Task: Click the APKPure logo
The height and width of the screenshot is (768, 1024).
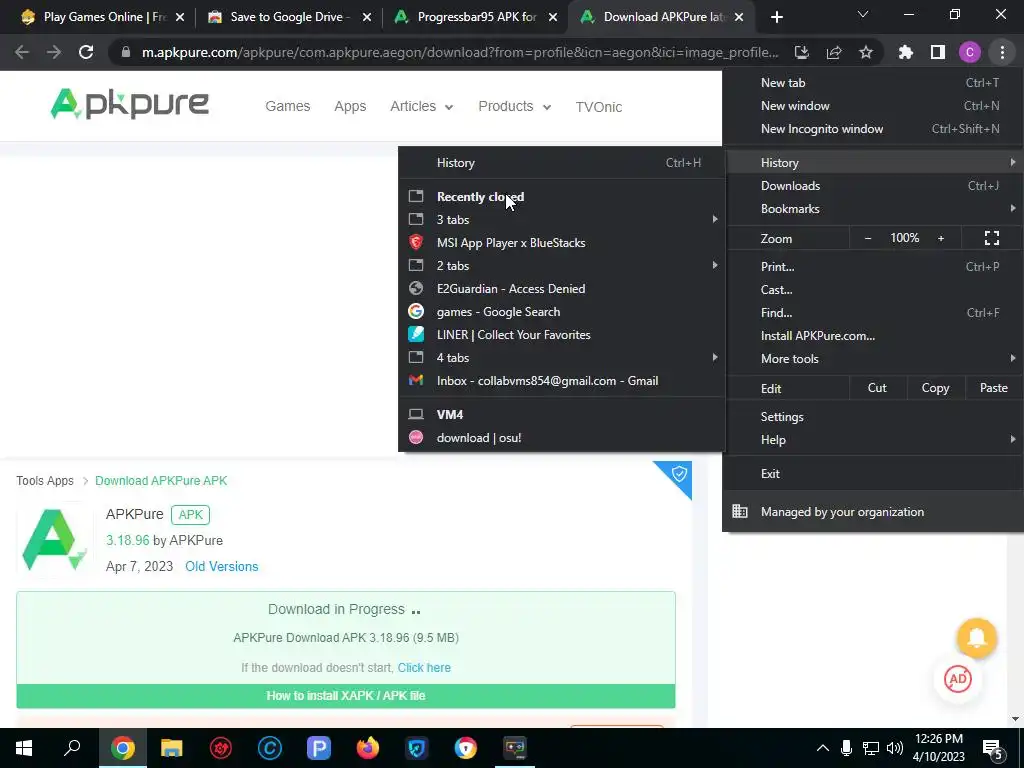Action: (129, 104)
